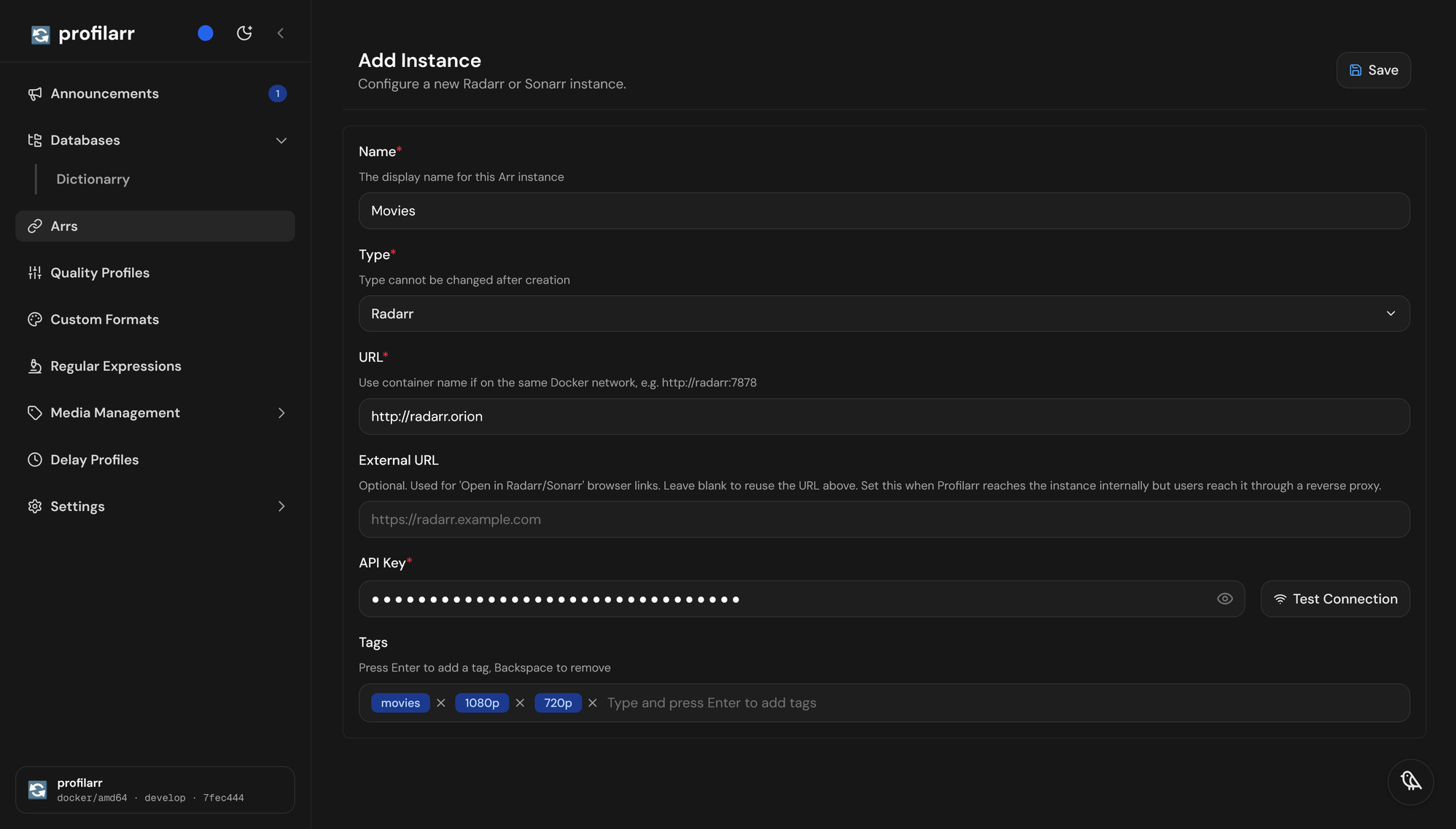
Task: Click the Name input field containing Movies
Action: (x=884, y=211)
